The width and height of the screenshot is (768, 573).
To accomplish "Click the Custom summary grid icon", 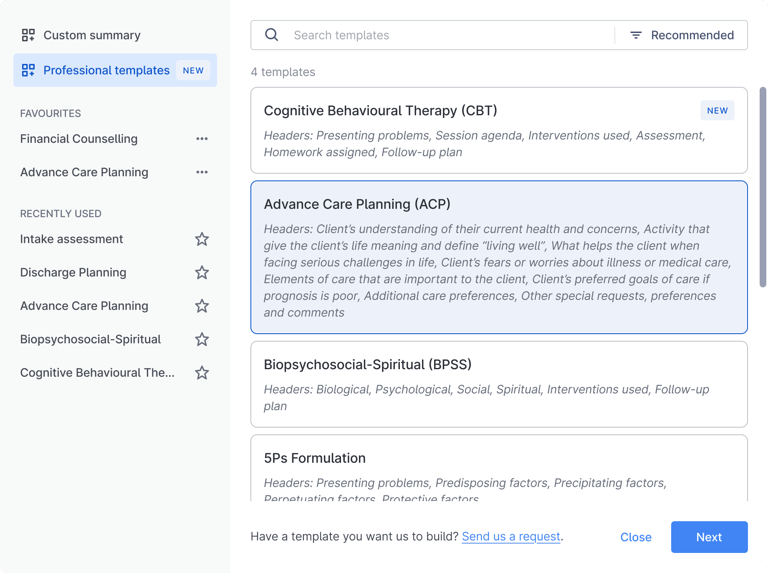I will [28, 35].
